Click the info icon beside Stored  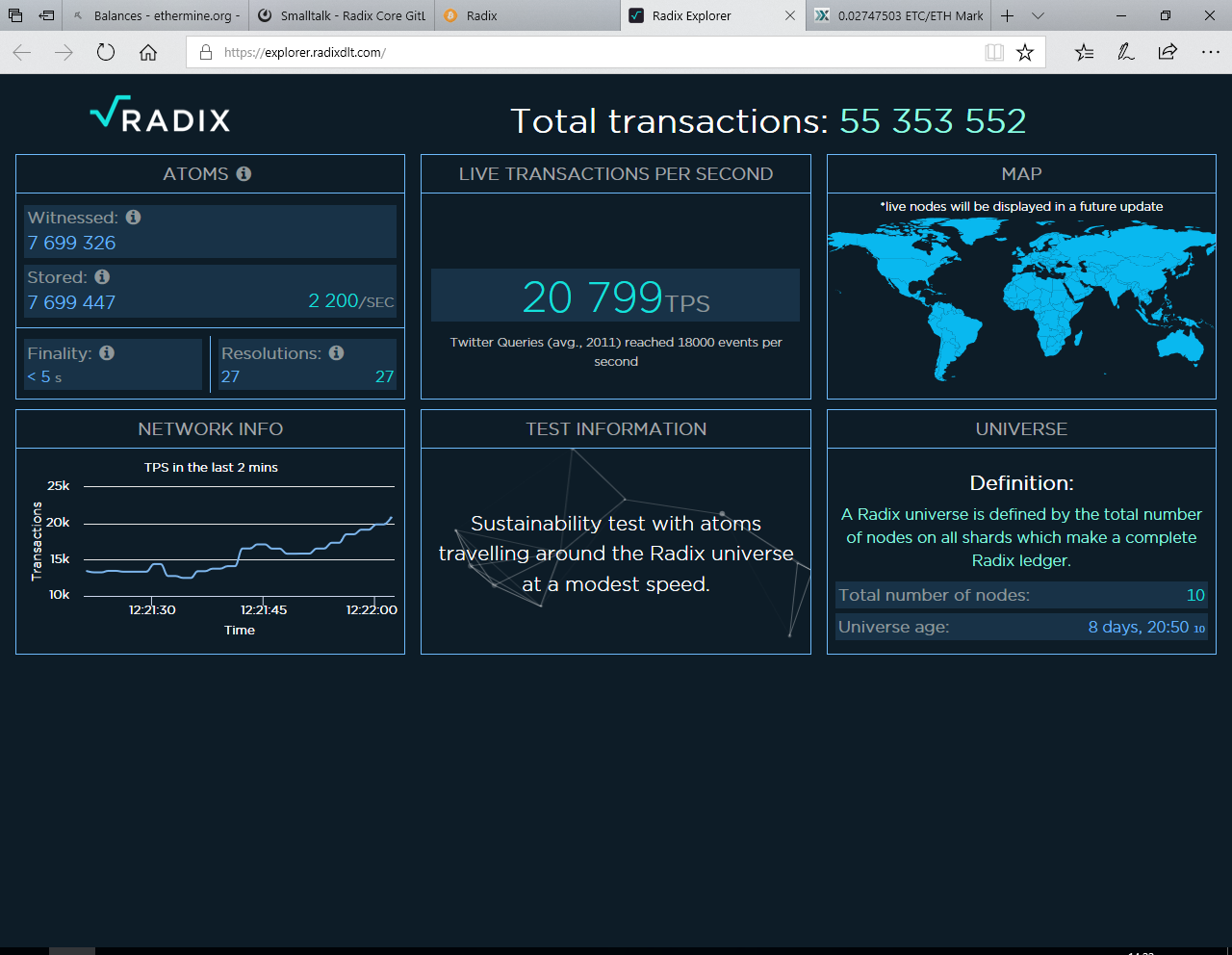[102, 277]
